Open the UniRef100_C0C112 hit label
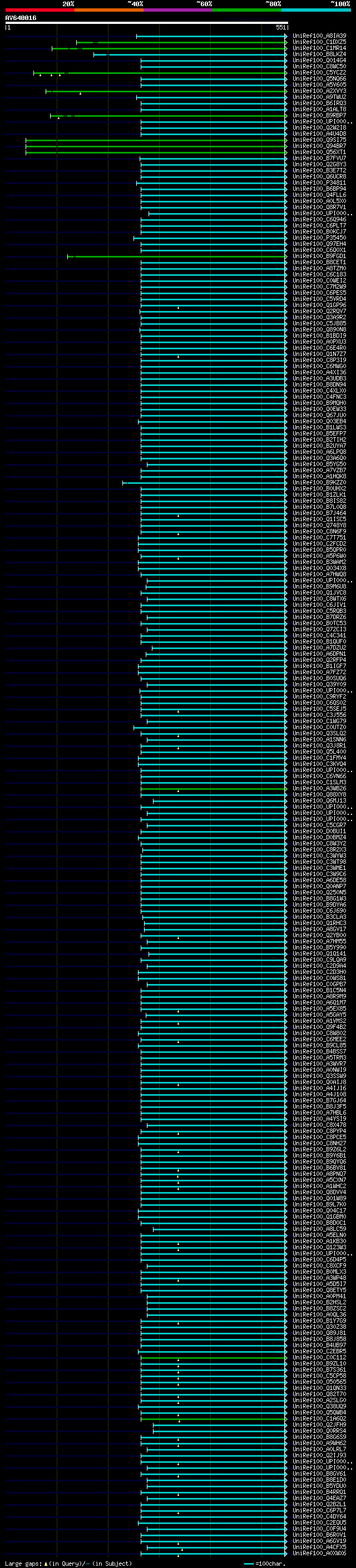 (x=319, y=1358)
